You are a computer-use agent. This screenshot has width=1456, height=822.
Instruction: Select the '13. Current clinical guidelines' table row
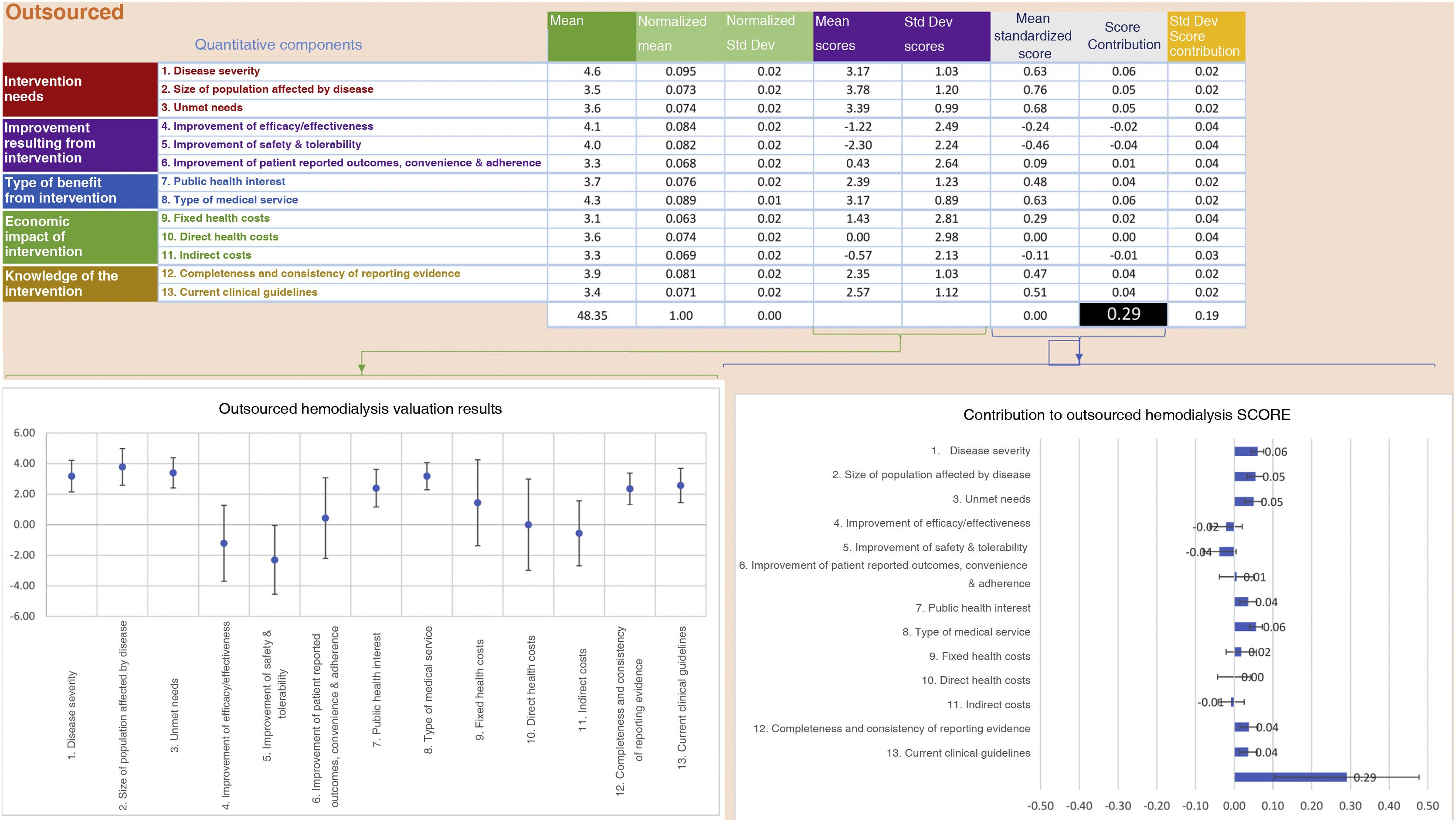click(x=239, y=292)
